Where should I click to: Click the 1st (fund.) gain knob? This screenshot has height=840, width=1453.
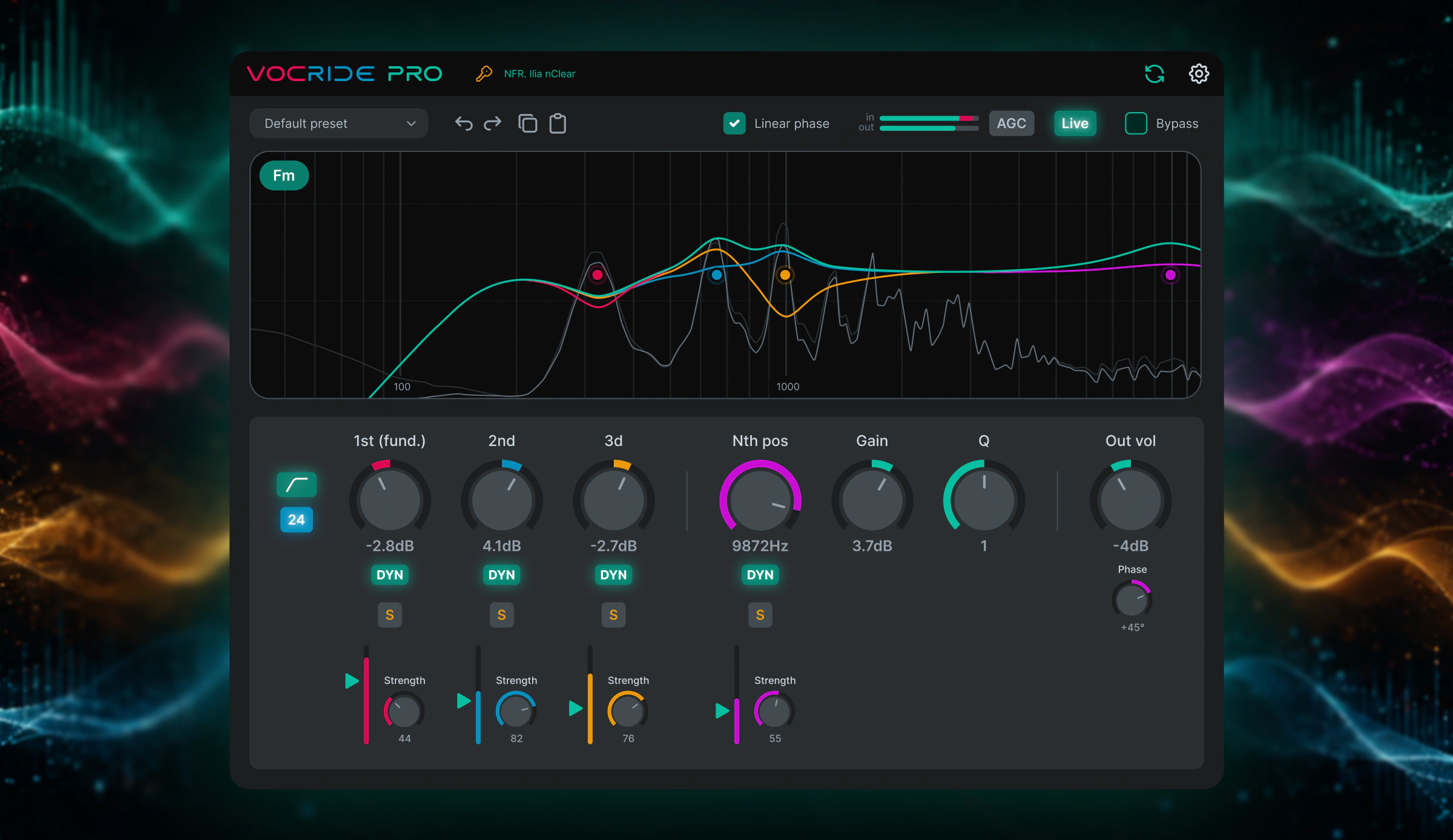(389, 500)
